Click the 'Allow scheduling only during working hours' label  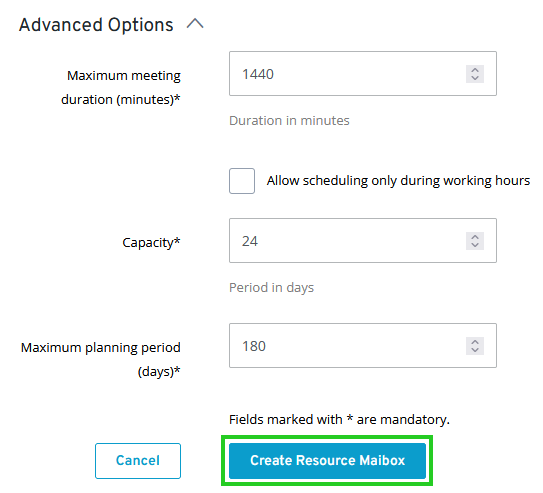point(398,181)
